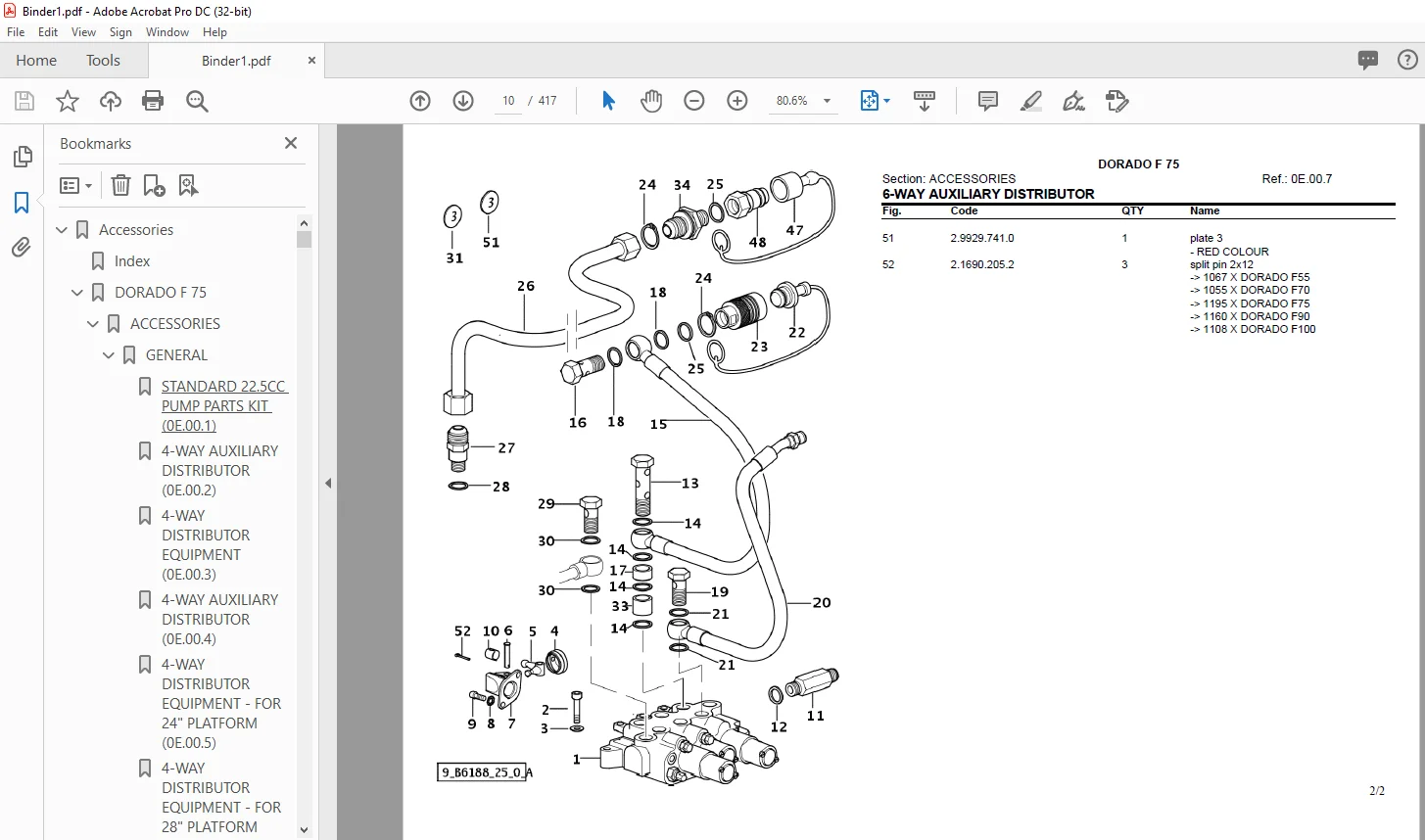Add a new bookmark

[x=154, y=185]
